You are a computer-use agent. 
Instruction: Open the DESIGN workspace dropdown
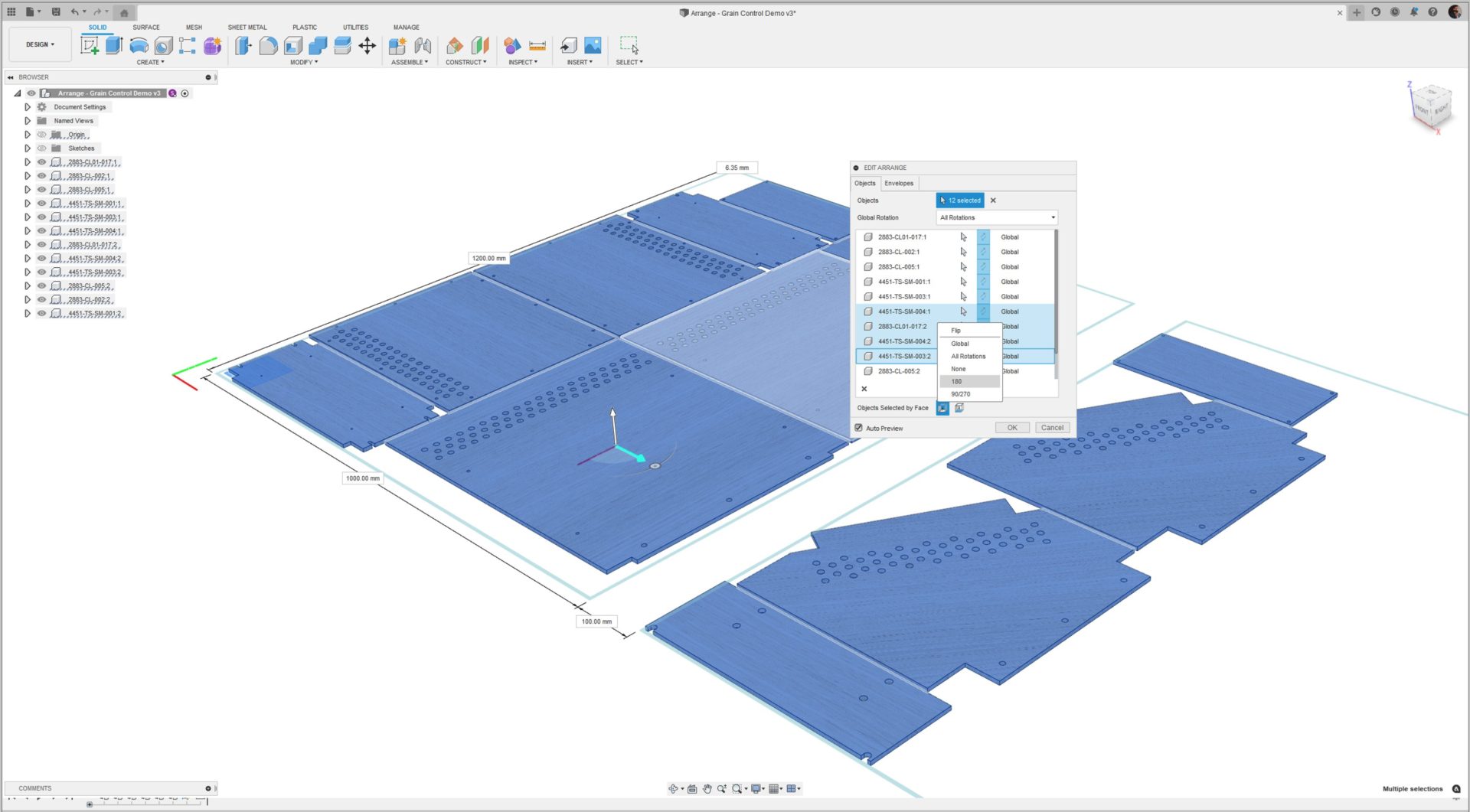40,45
